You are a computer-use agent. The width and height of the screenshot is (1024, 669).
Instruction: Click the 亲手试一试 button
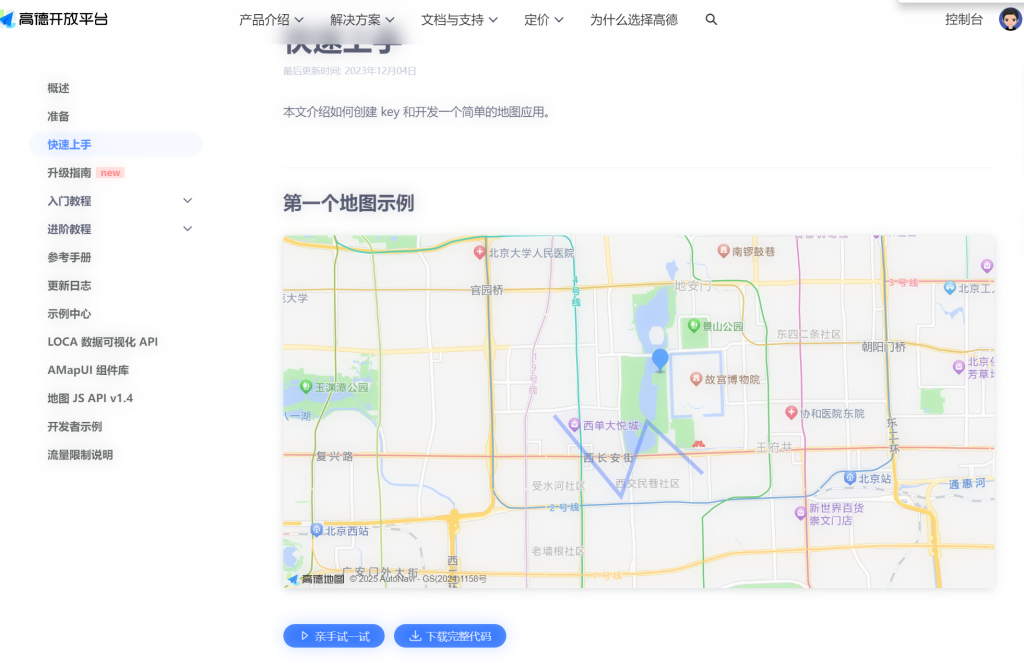[334, 636]
